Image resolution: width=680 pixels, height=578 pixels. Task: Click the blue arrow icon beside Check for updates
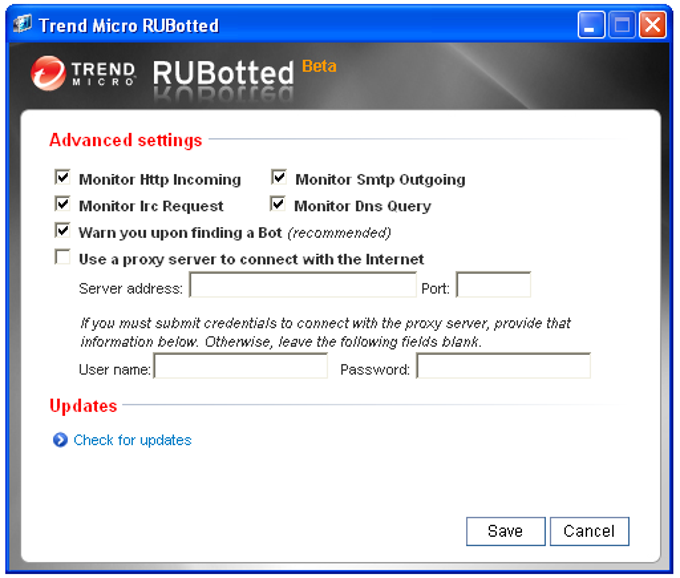point(60,440)
